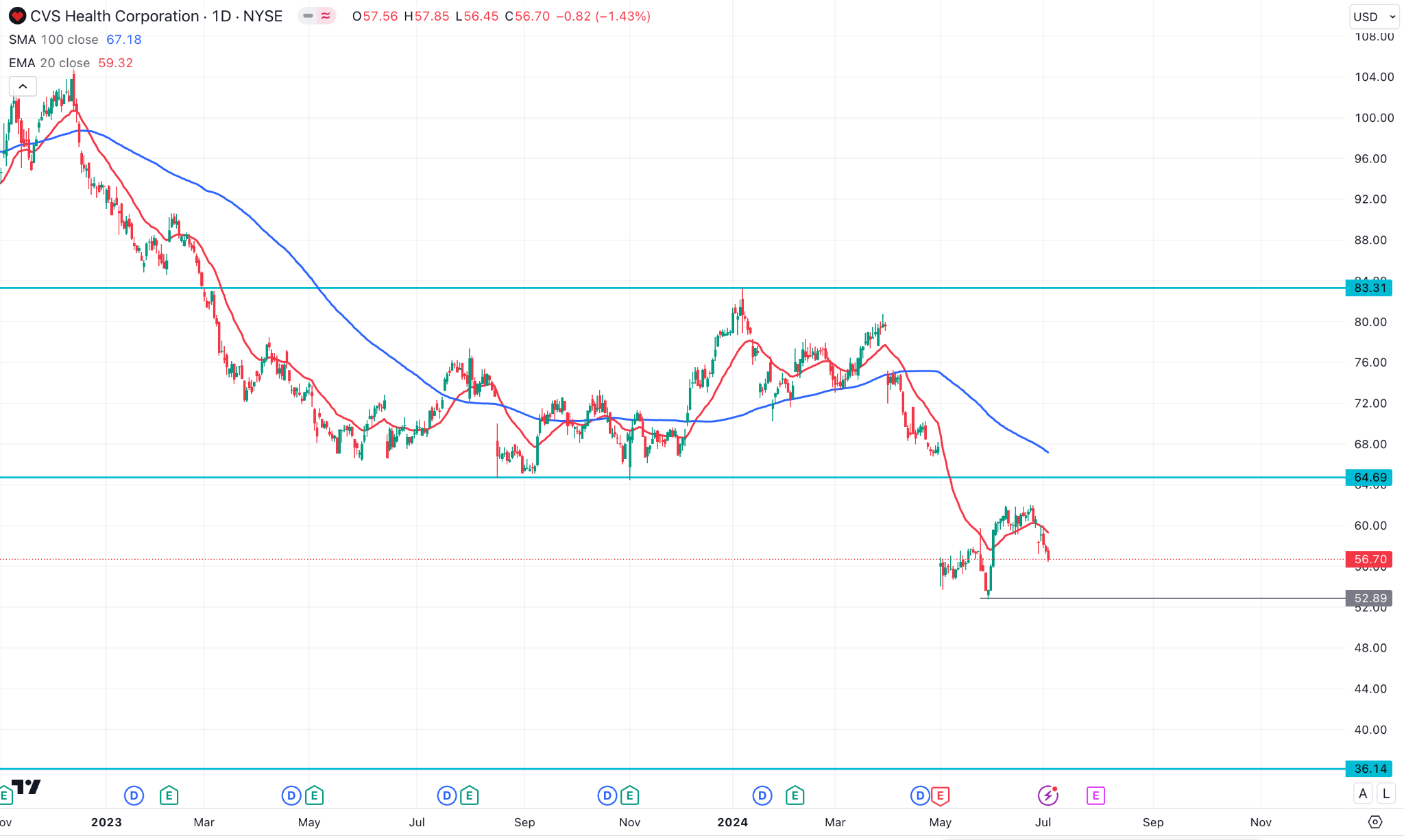Toggle log scale with the L button
The height and width of the screenshot is (840, 1404).
pyautogui.click(x=1386, y=793)
